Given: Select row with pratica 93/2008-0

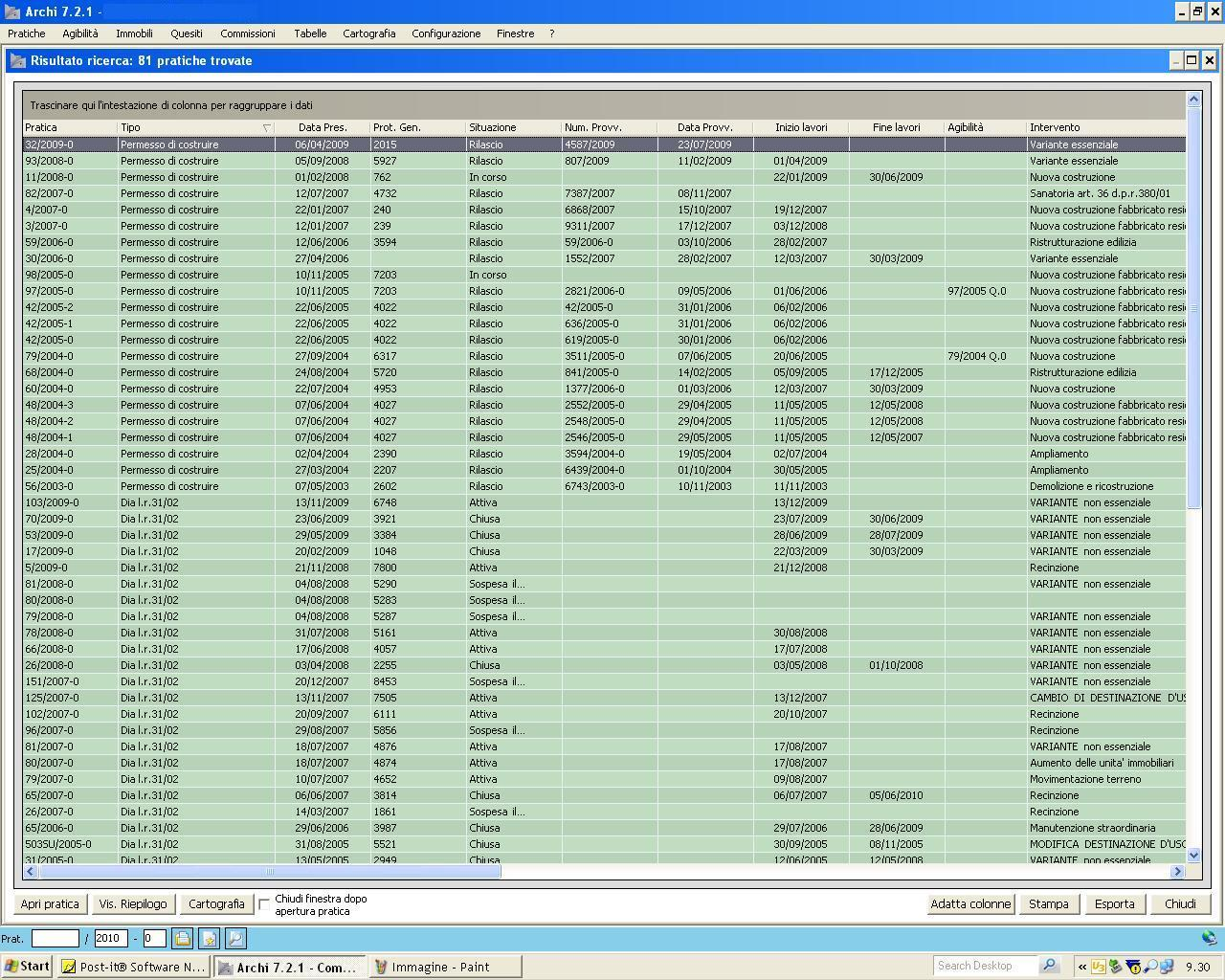Looking at the screenshot, I should click(x=604, y=161).
